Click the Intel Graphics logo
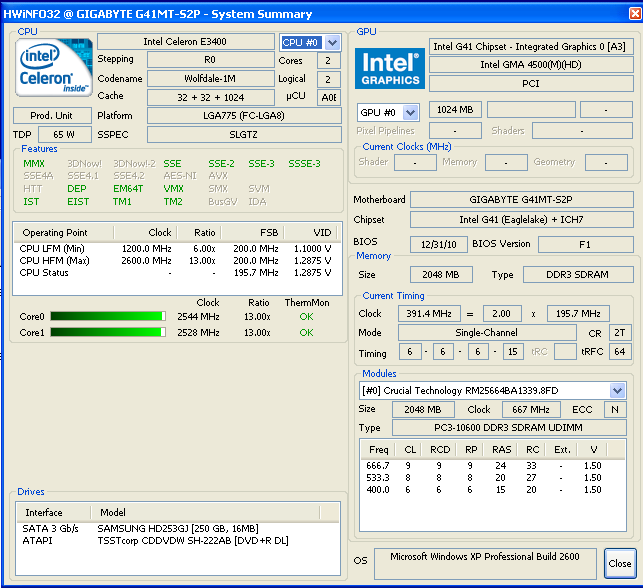643x588 pixels. coord(390,68)
